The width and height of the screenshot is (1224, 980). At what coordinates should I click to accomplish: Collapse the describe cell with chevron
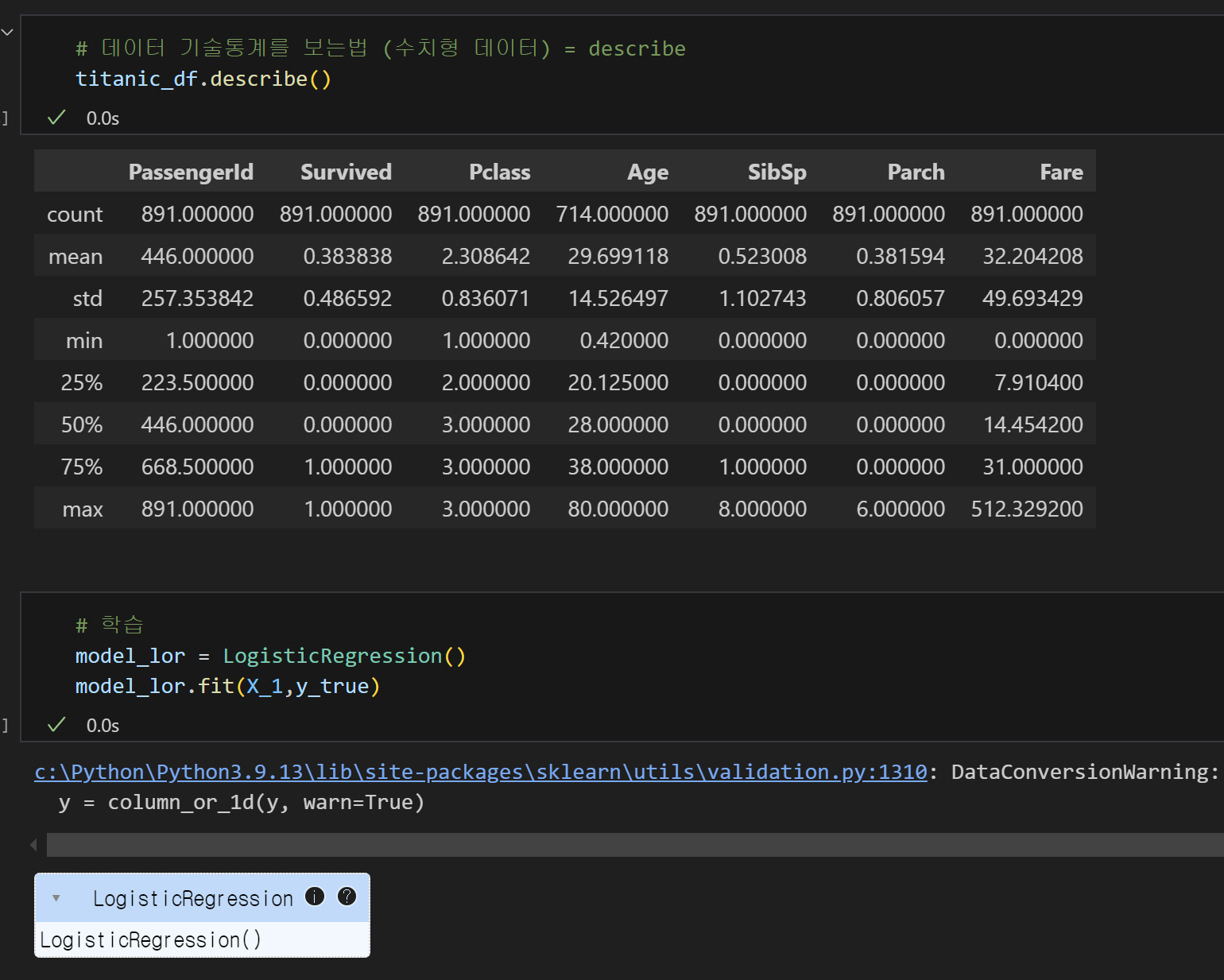[7, 33]
